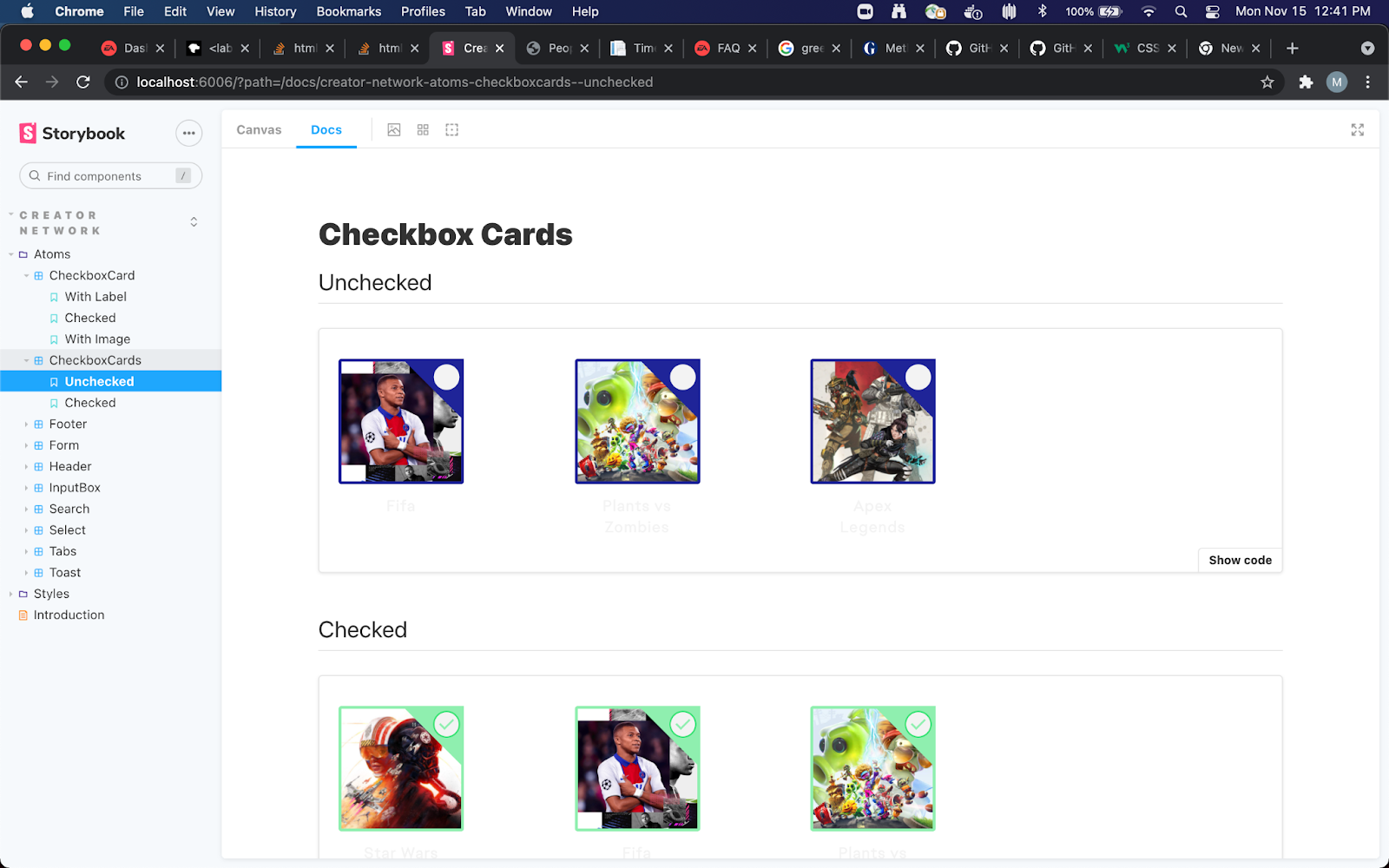Open the Introduction document

click(x=69, y=615)
